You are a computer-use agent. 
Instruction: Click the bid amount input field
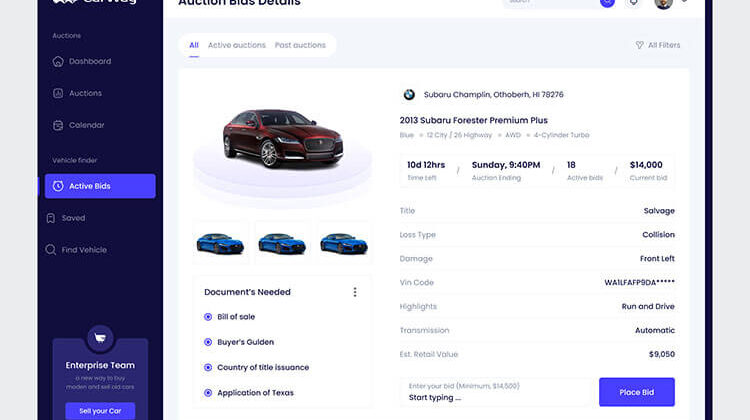click(x=495, y=392)
